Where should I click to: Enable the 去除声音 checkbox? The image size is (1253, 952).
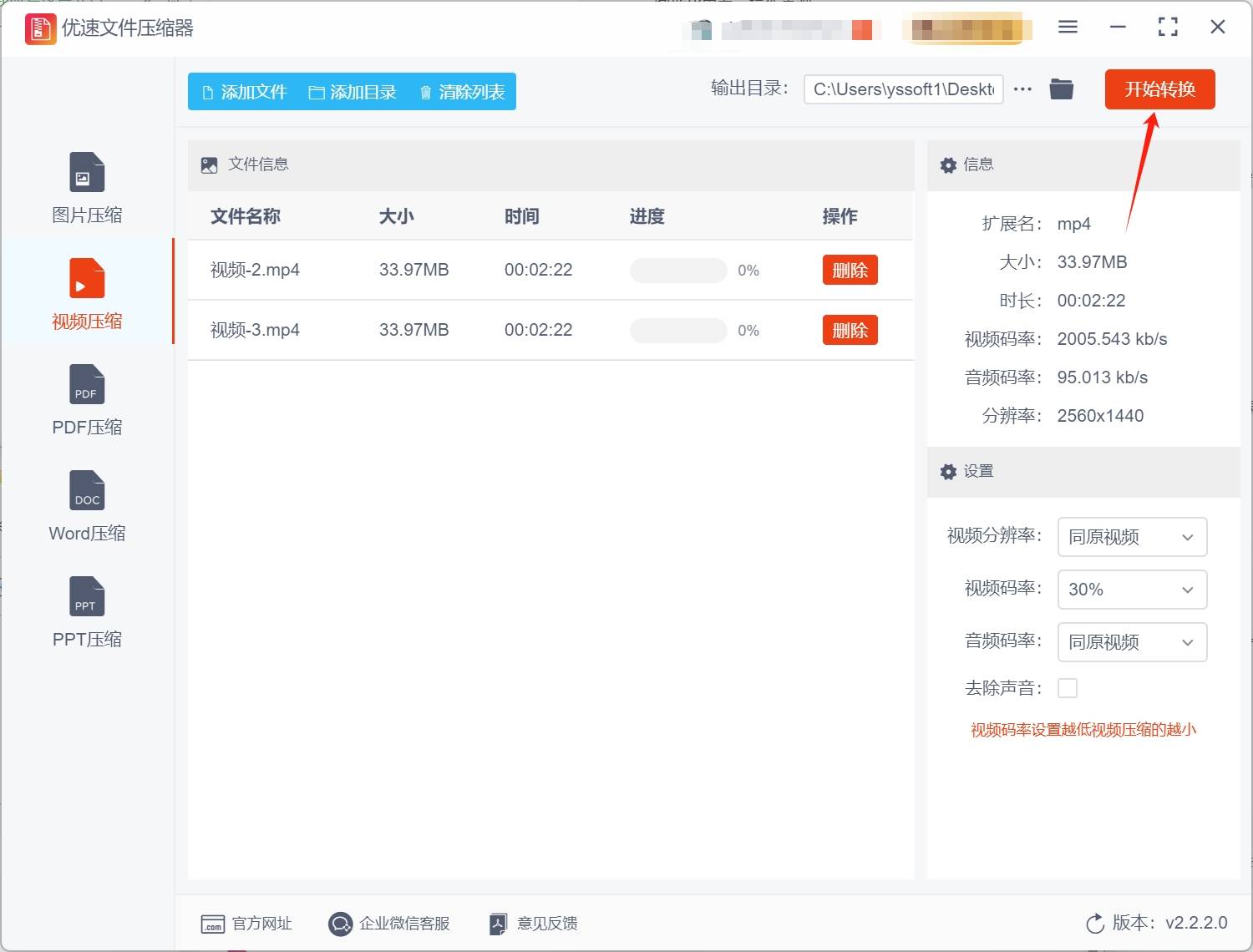coord(1067,688)
